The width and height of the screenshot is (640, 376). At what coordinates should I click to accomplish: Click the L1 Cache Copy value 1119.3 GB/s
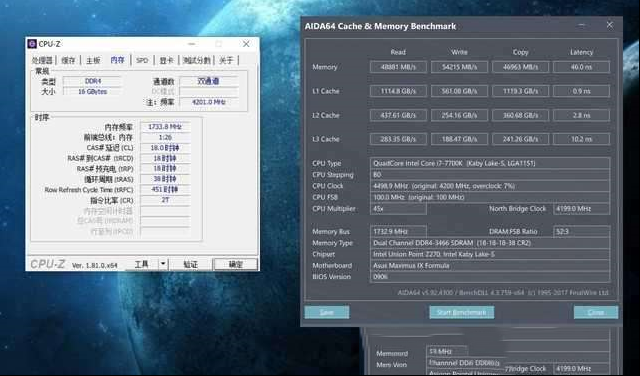pos(520,91)
